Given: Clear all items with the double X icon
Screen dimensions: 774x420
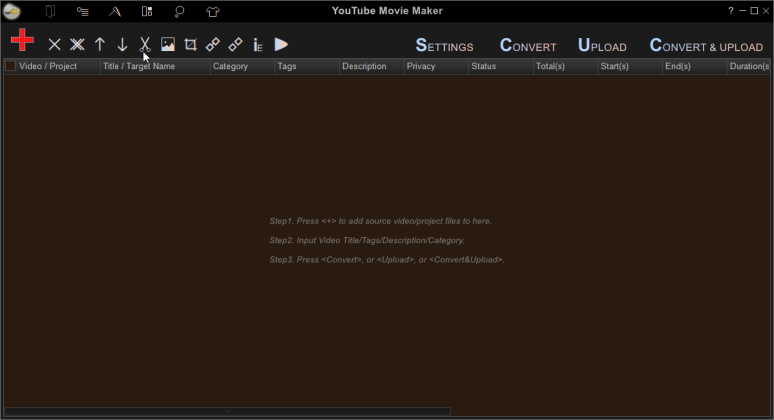Looking at the screenshot, I should pos(77,45).
